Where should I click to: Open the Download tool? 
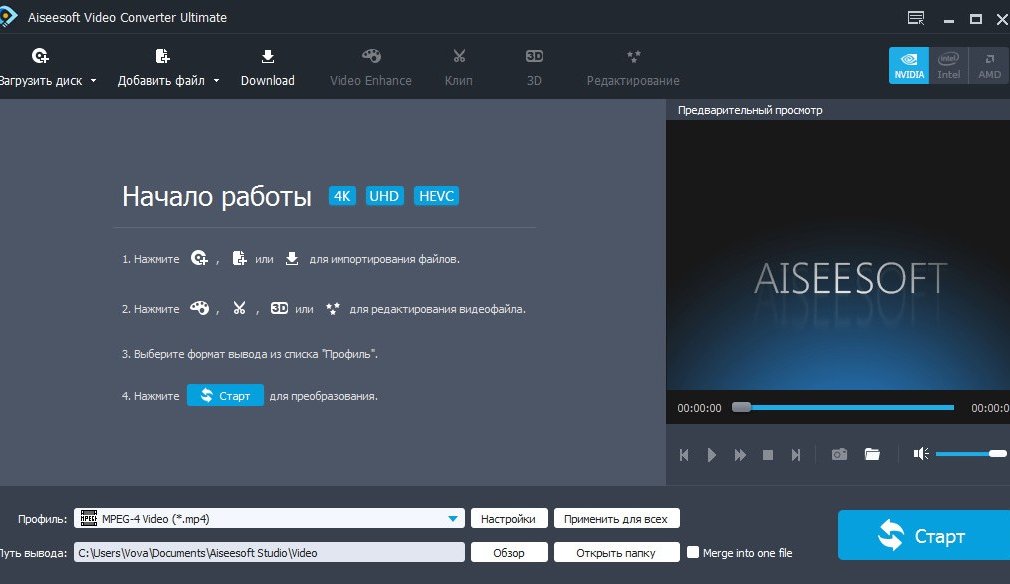coord(267,68)
